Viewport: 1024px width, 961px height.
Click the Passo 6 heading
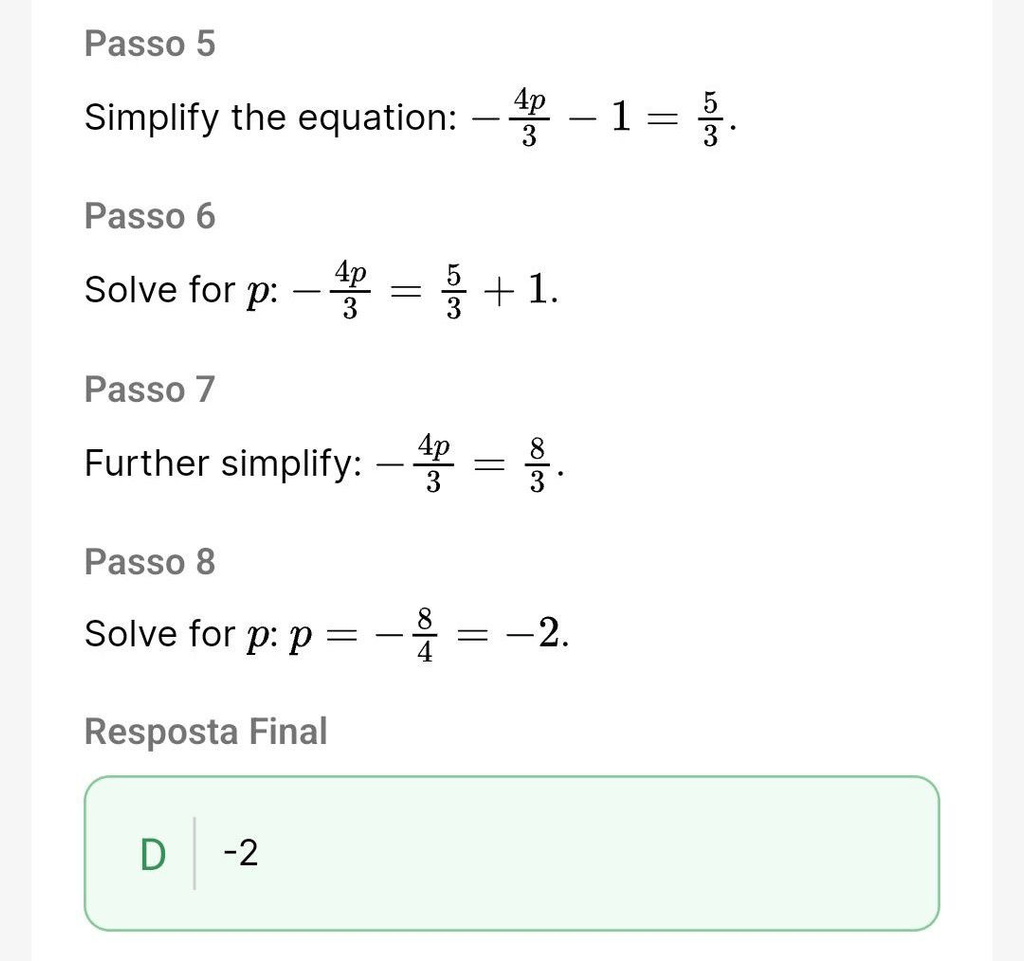click(x=150, y=216)
